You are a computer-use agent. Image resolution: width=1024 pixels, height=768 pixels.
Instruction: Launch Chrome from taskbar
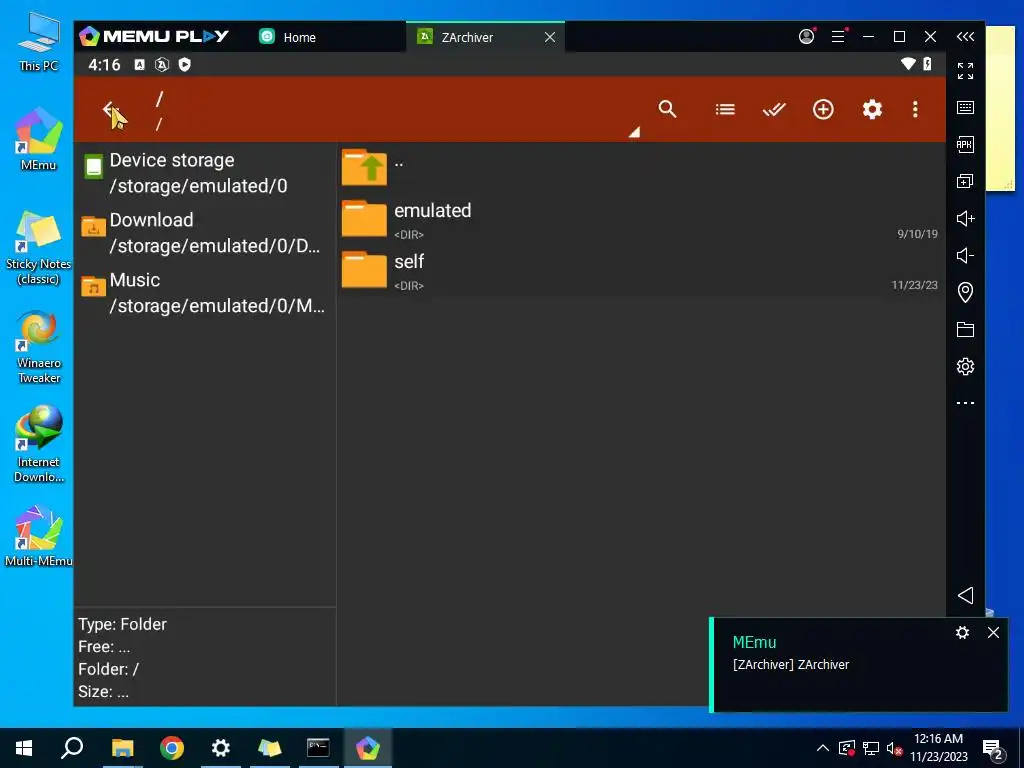click(x=172, y=748)
